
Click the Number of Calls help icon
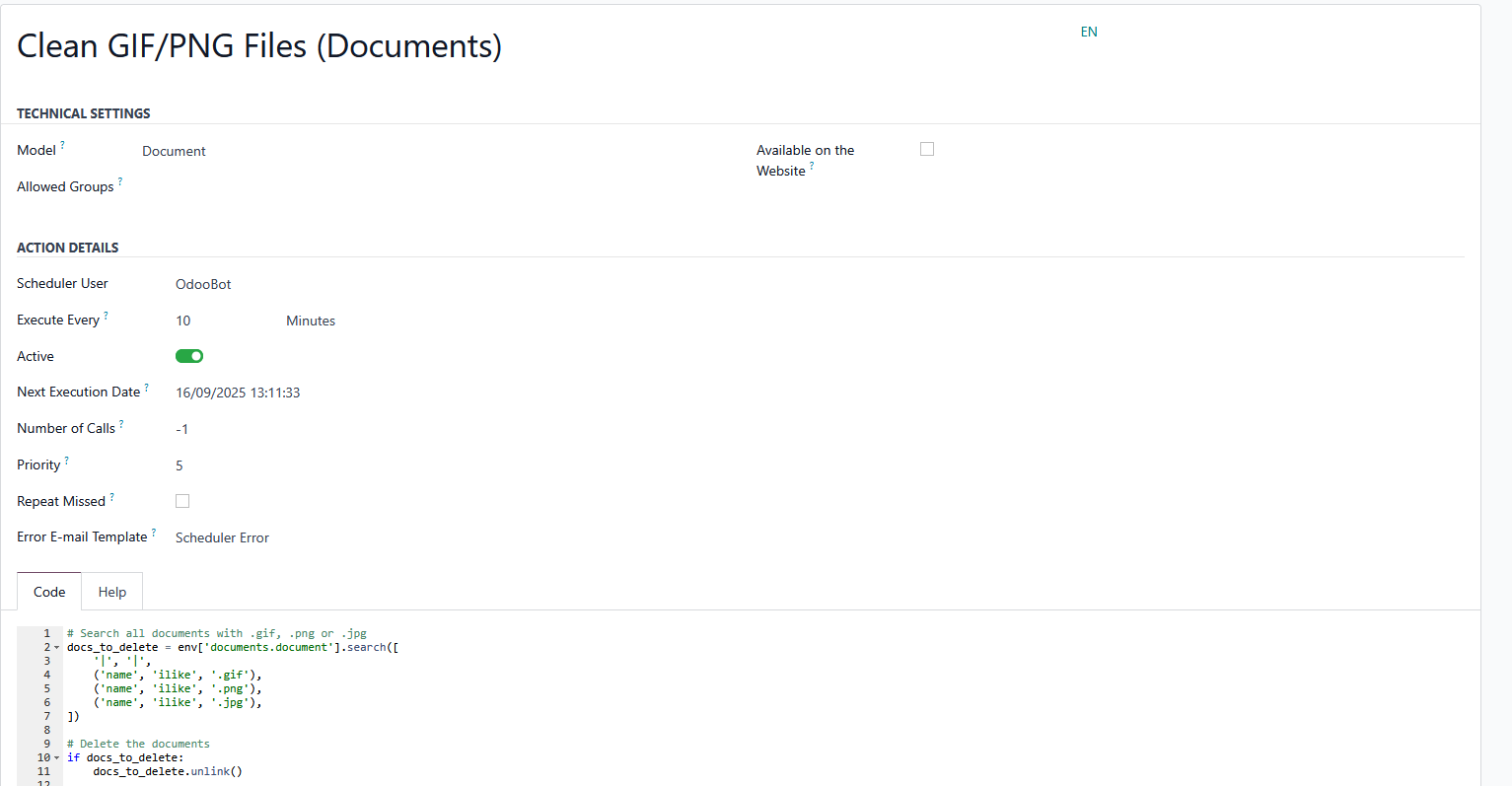click(121, 424)
